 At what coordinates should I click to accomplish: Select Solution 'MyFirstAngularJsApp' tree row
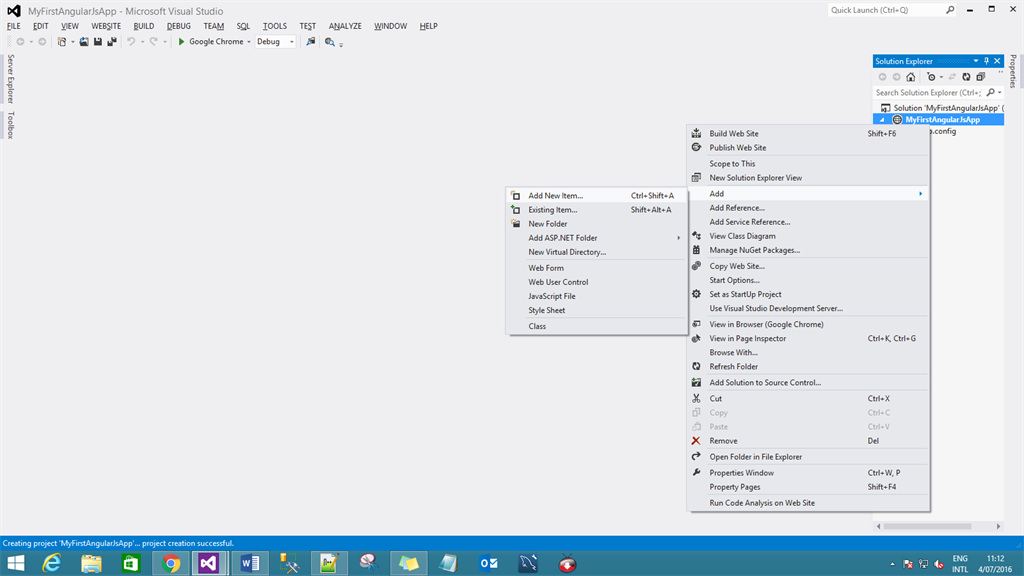point(938,108)
